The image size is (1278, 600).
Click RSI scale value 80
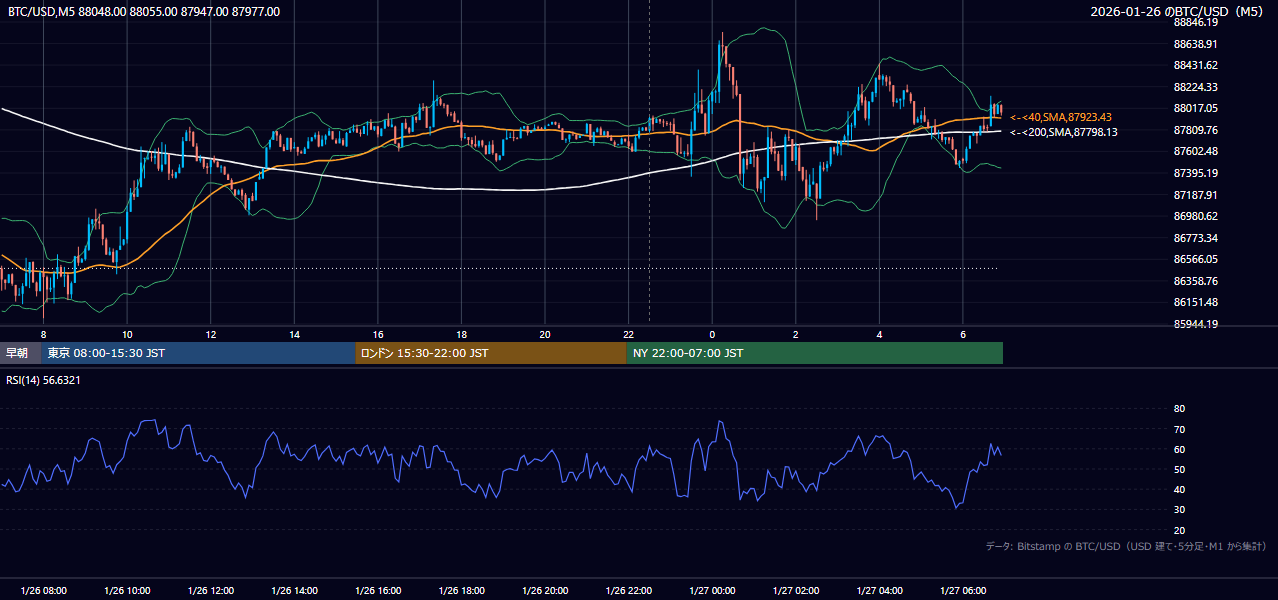(x=1179, y=409)
